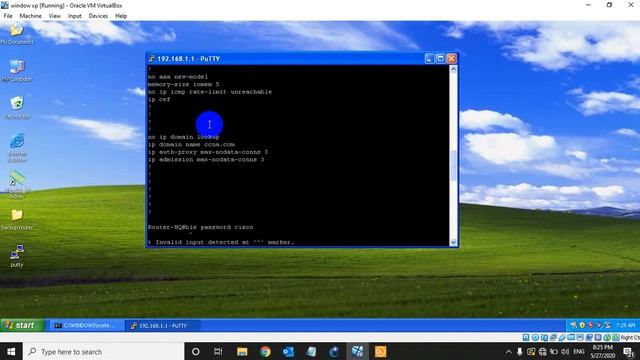640x360 pixels.
Task: Open the Input menu in VirtualBox
Action: point(75,16)
